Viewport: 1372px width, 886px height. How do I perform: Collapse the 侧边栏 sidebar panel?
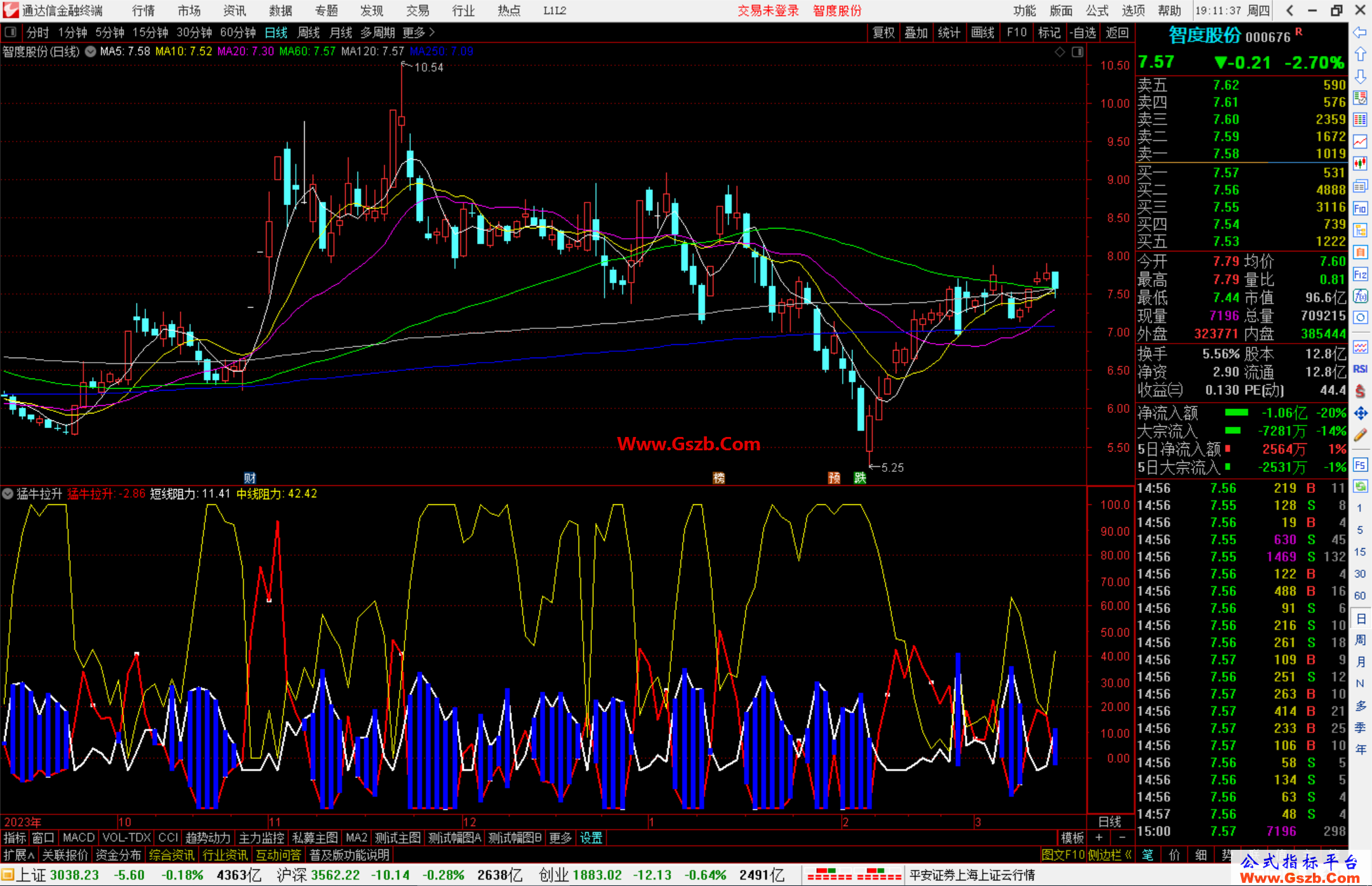coord(1110,855)
